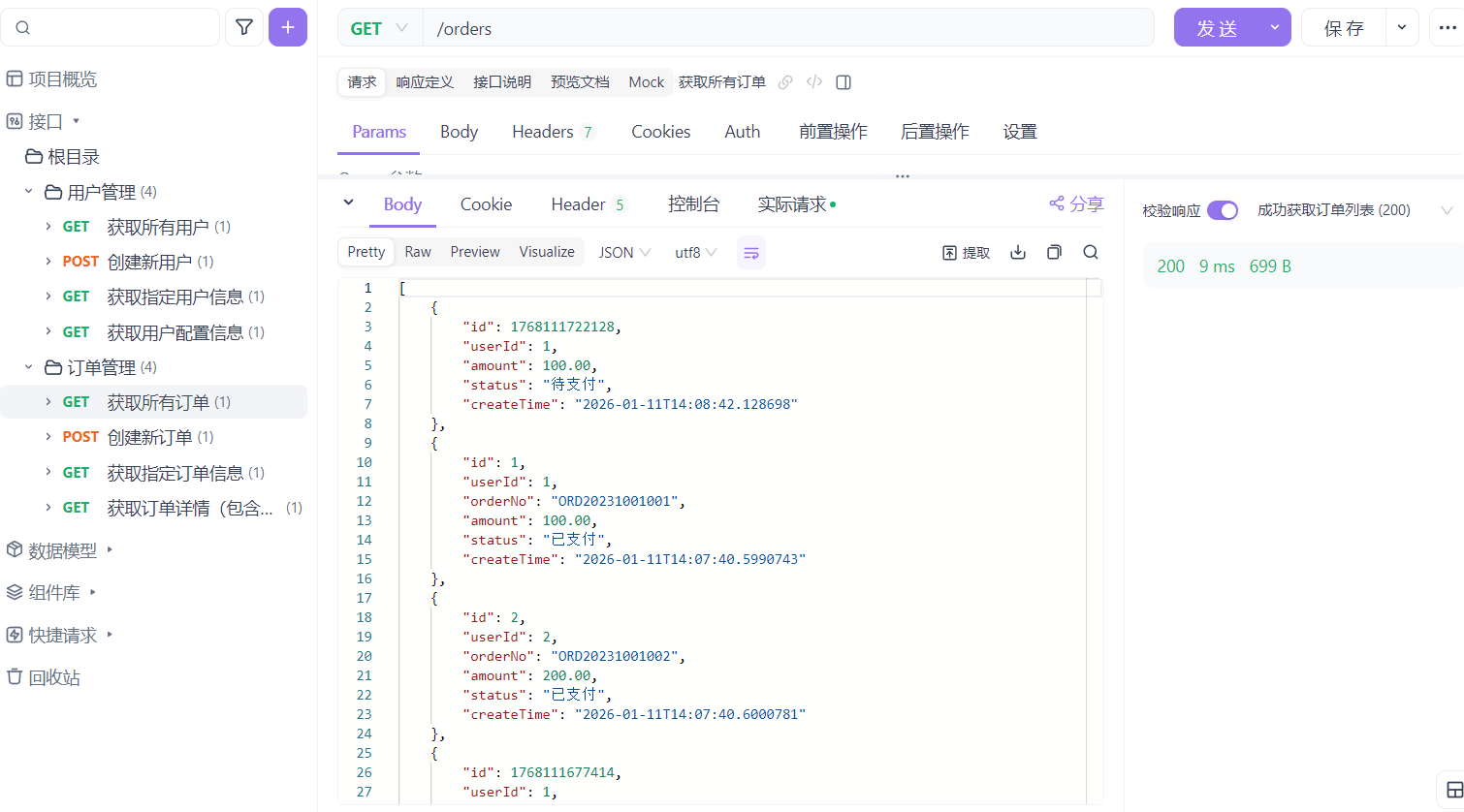The width and height of the screenshot is (1464, 812).
Task: Download the response body
Action: (1017, 252)
